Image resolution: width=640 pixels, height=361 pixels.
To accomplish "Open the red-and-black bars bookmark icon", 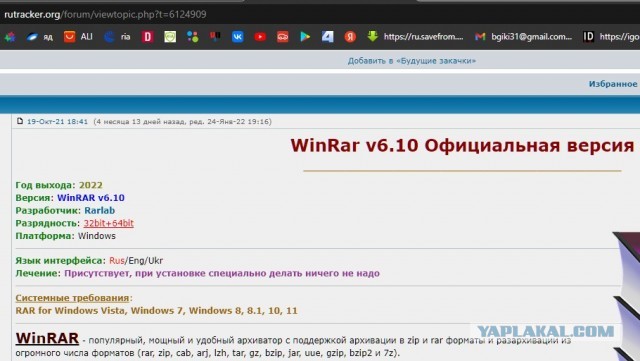I will [215, 37].
